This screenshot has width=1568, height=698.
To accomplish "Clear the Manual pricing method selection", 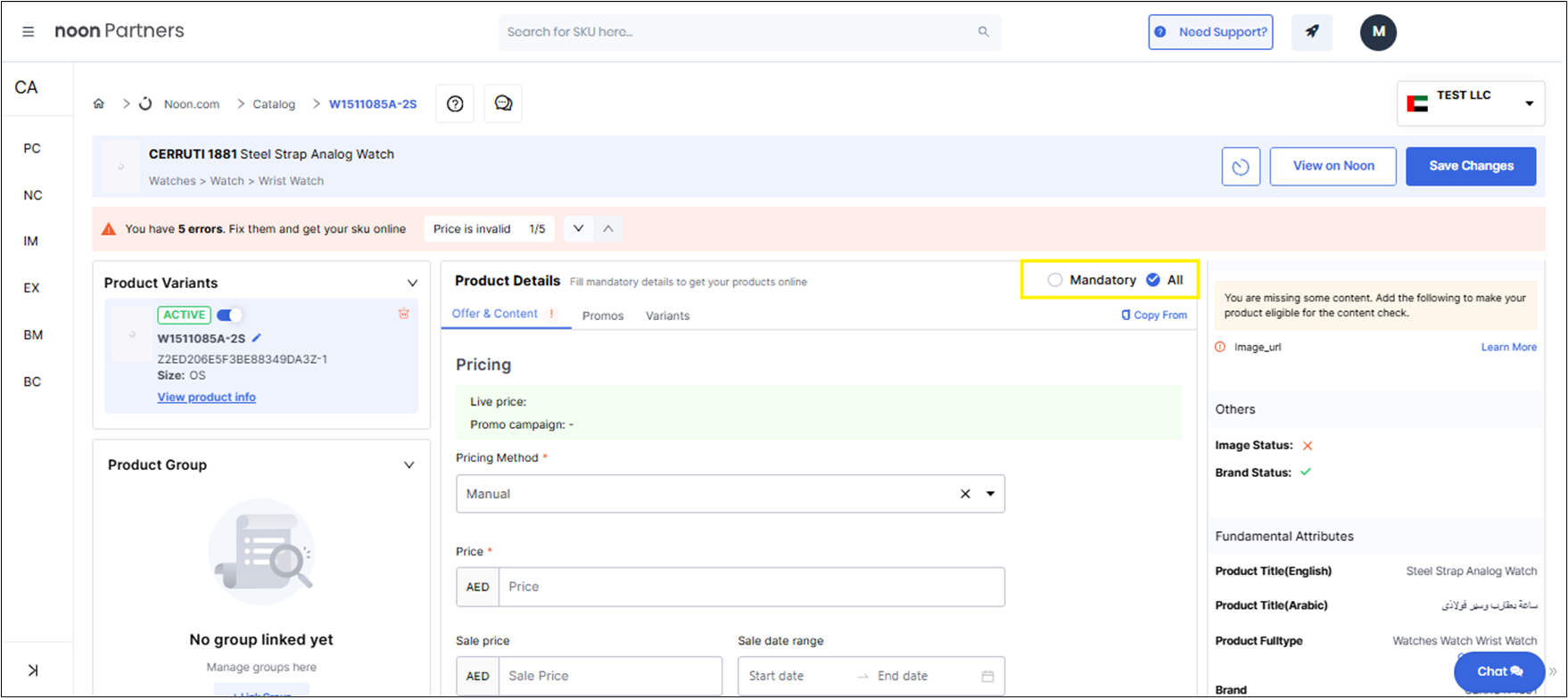I will pos(965,494).
